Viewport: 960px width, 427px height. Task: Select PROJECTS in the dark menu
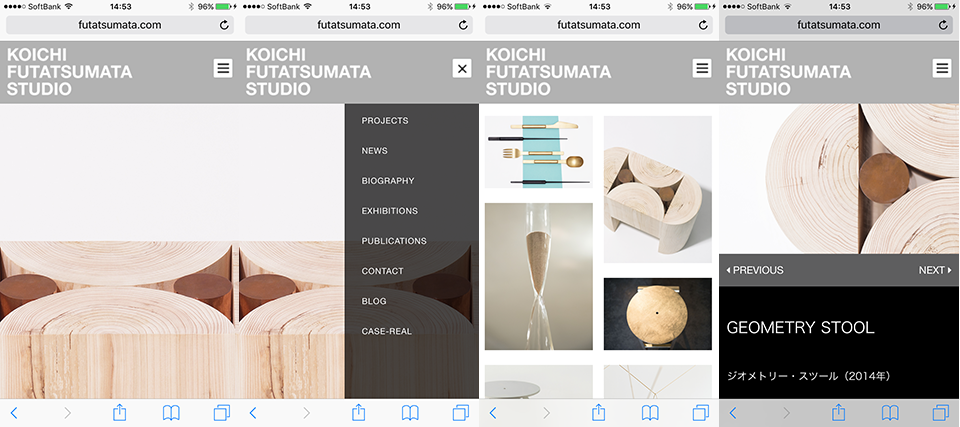[384, 121]
